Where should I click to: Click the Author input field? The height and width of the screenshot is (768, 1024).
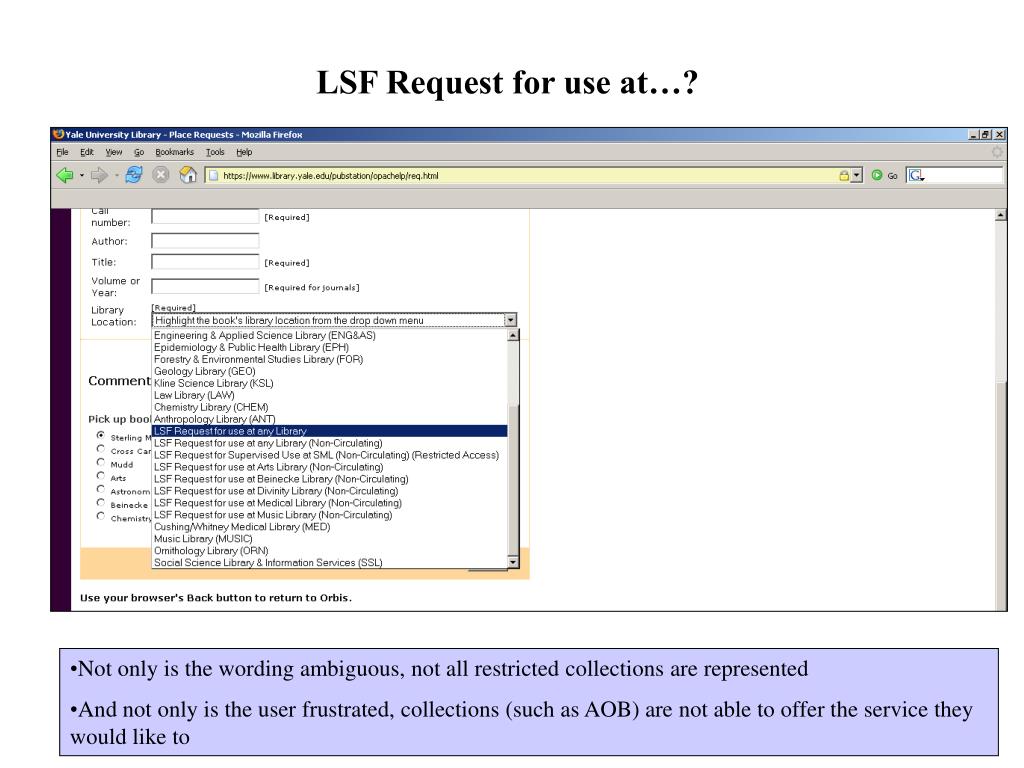point(205,241)
